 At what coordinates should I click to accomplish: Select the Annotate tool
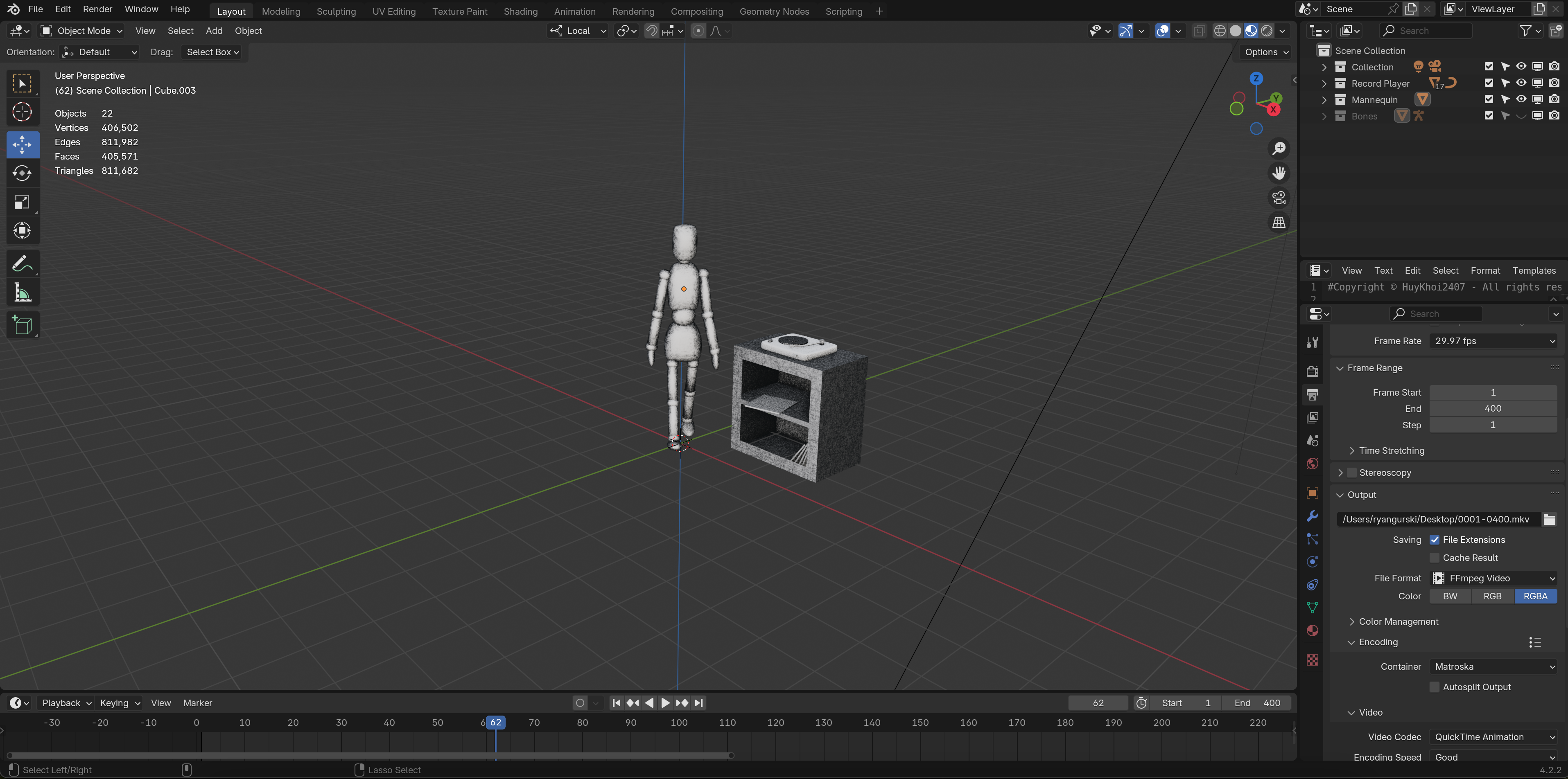23,263
